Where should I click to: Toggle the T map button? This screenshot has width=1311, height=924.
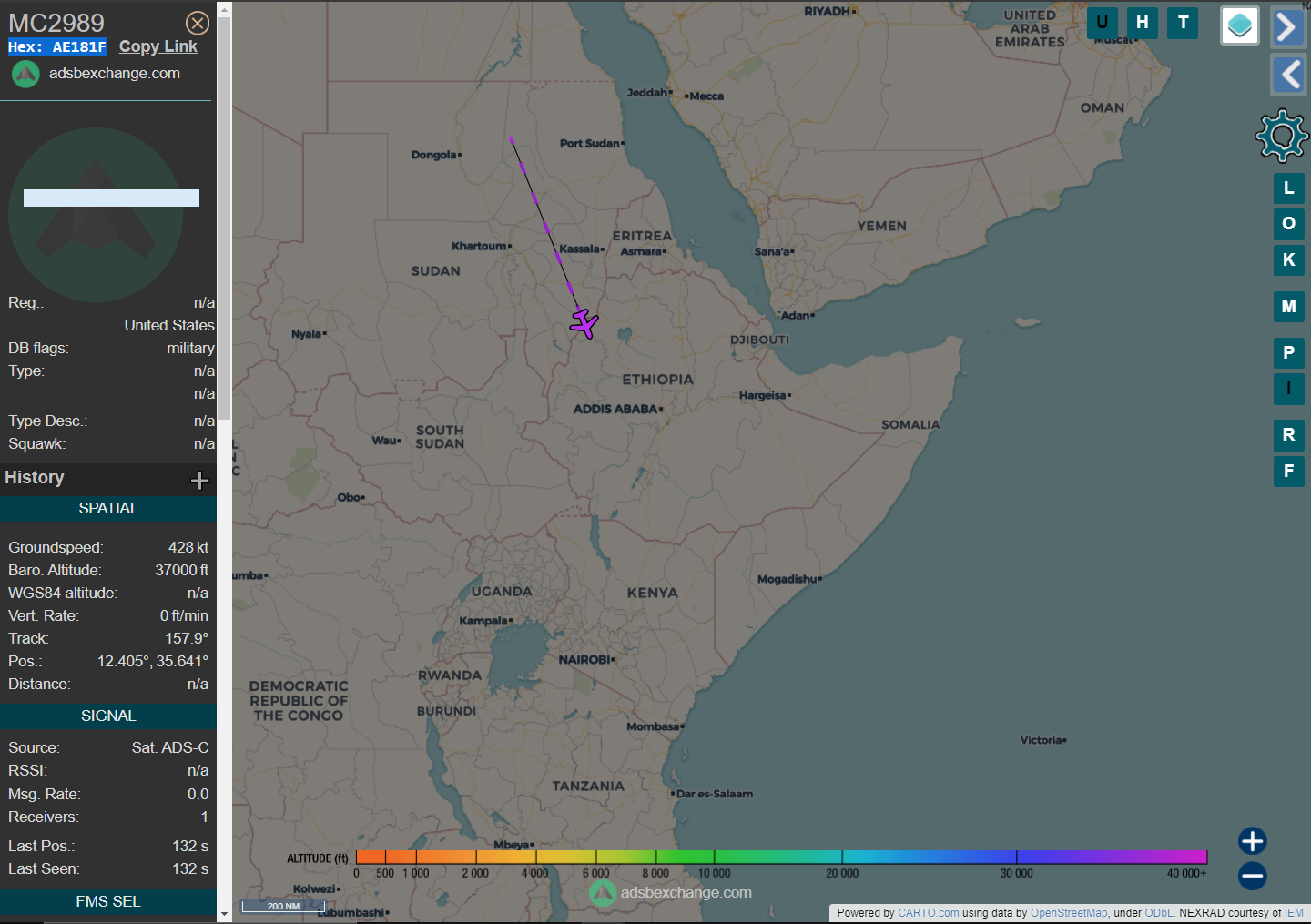pyautogui.click(x=1183, y=23)
